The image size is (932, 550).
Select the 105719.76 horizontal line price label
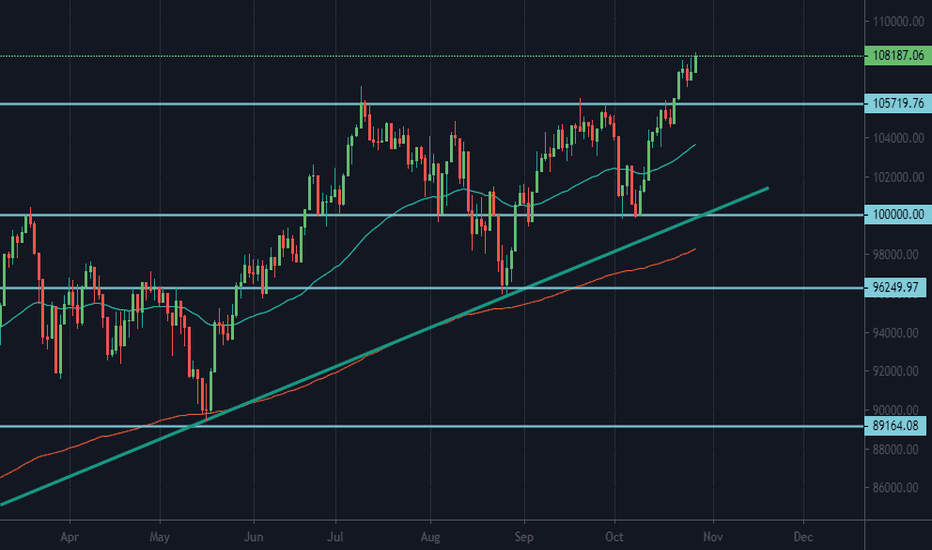tap(898, 103)
